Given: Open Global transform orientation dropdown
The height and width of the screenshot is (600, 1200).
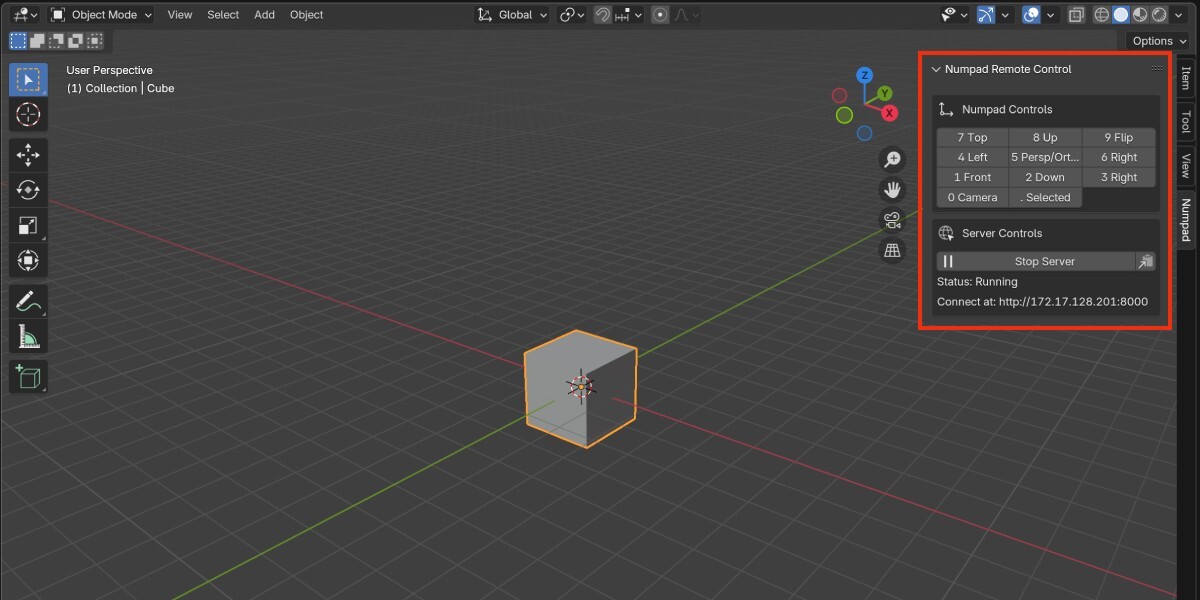Looking at the screenshot, I should [512, 15].
